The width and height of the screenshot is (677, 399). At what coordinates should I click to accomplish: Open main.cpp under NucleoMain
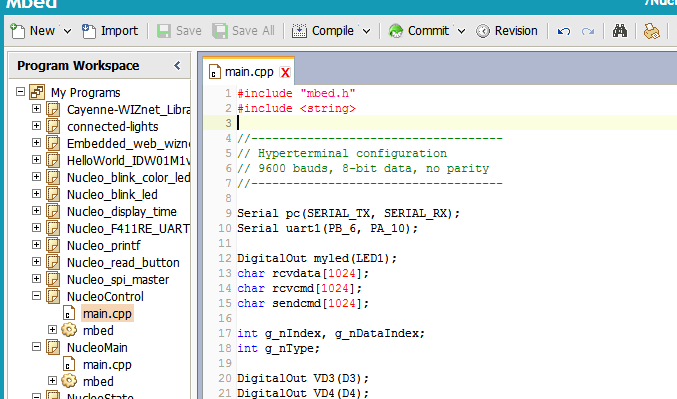107,365
